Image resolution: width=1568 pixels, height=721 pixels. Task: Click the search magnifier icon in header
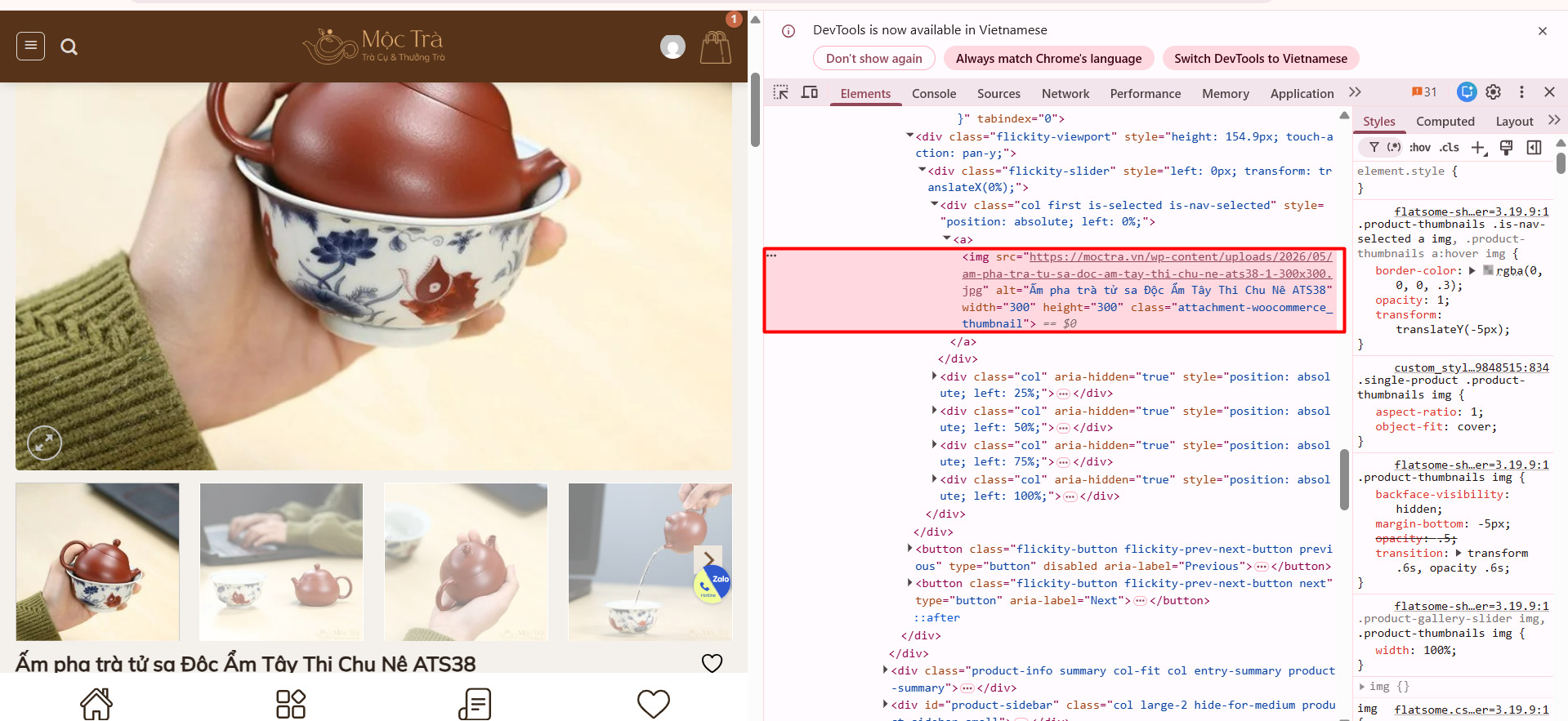69,47
